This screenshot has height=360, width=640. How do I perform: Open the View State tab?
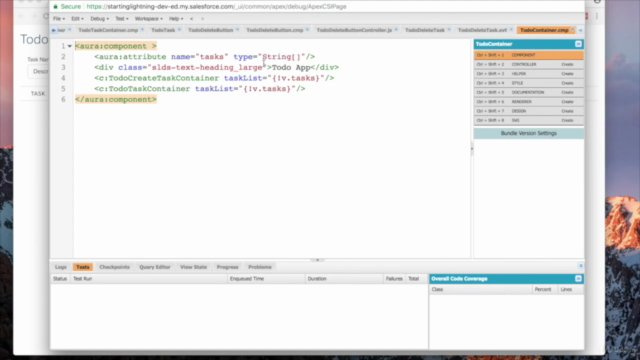(x=193, y=267)
